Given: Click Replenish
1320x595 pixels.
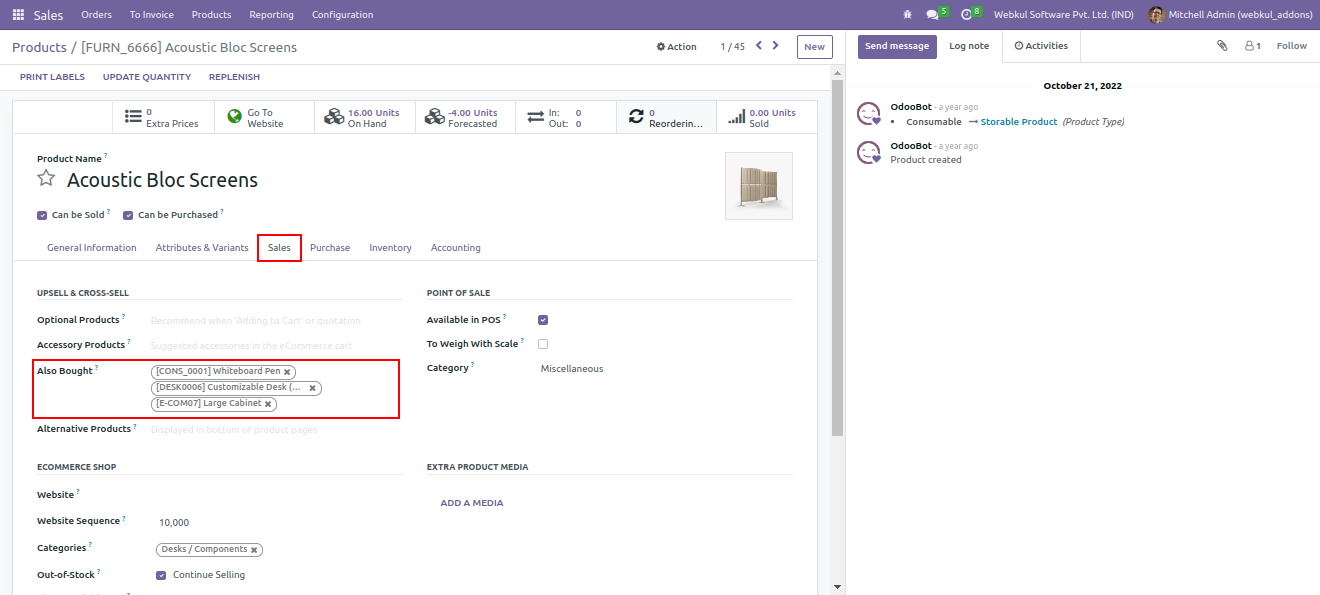Looking at the screenshot, I should (234, 77).
